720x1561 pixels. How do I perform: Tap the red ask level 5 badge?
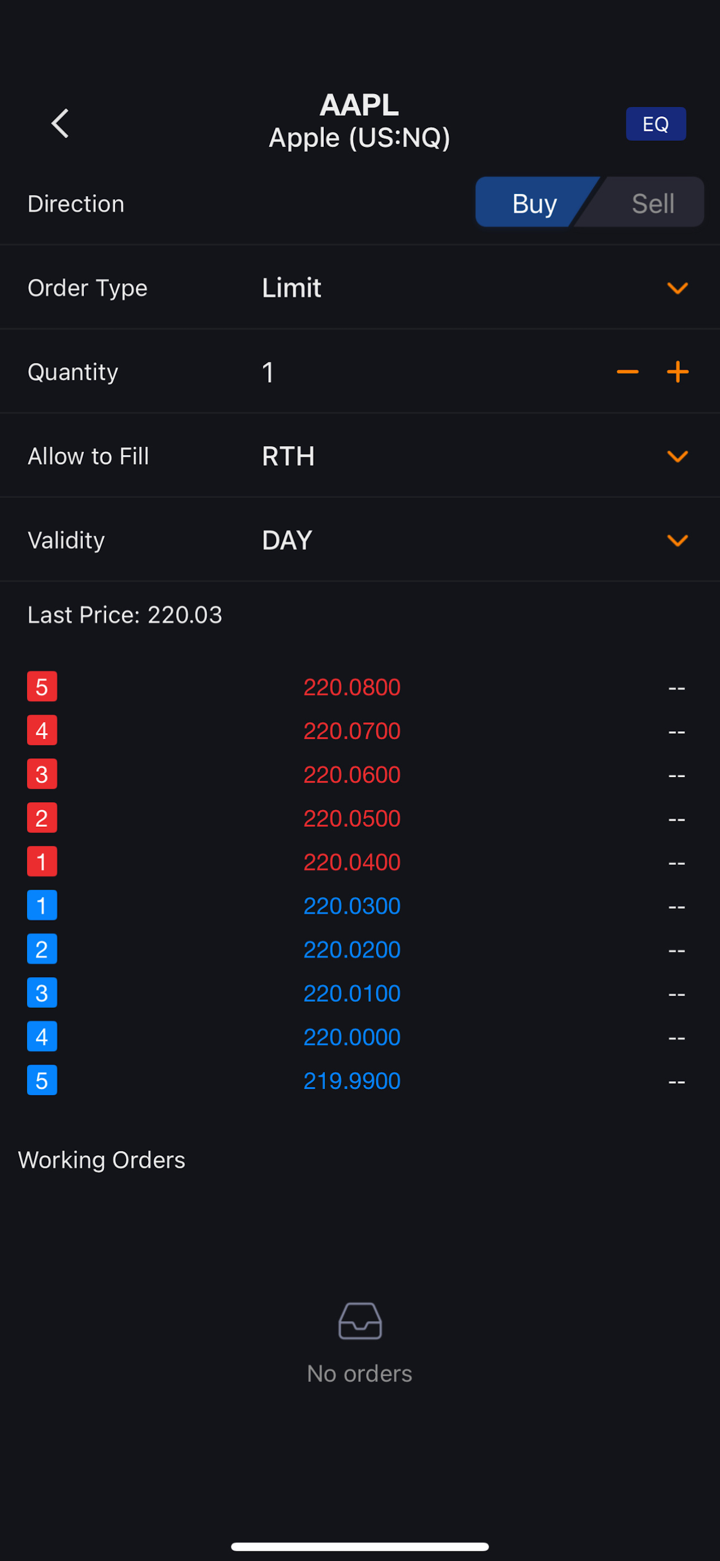(42, 687)
